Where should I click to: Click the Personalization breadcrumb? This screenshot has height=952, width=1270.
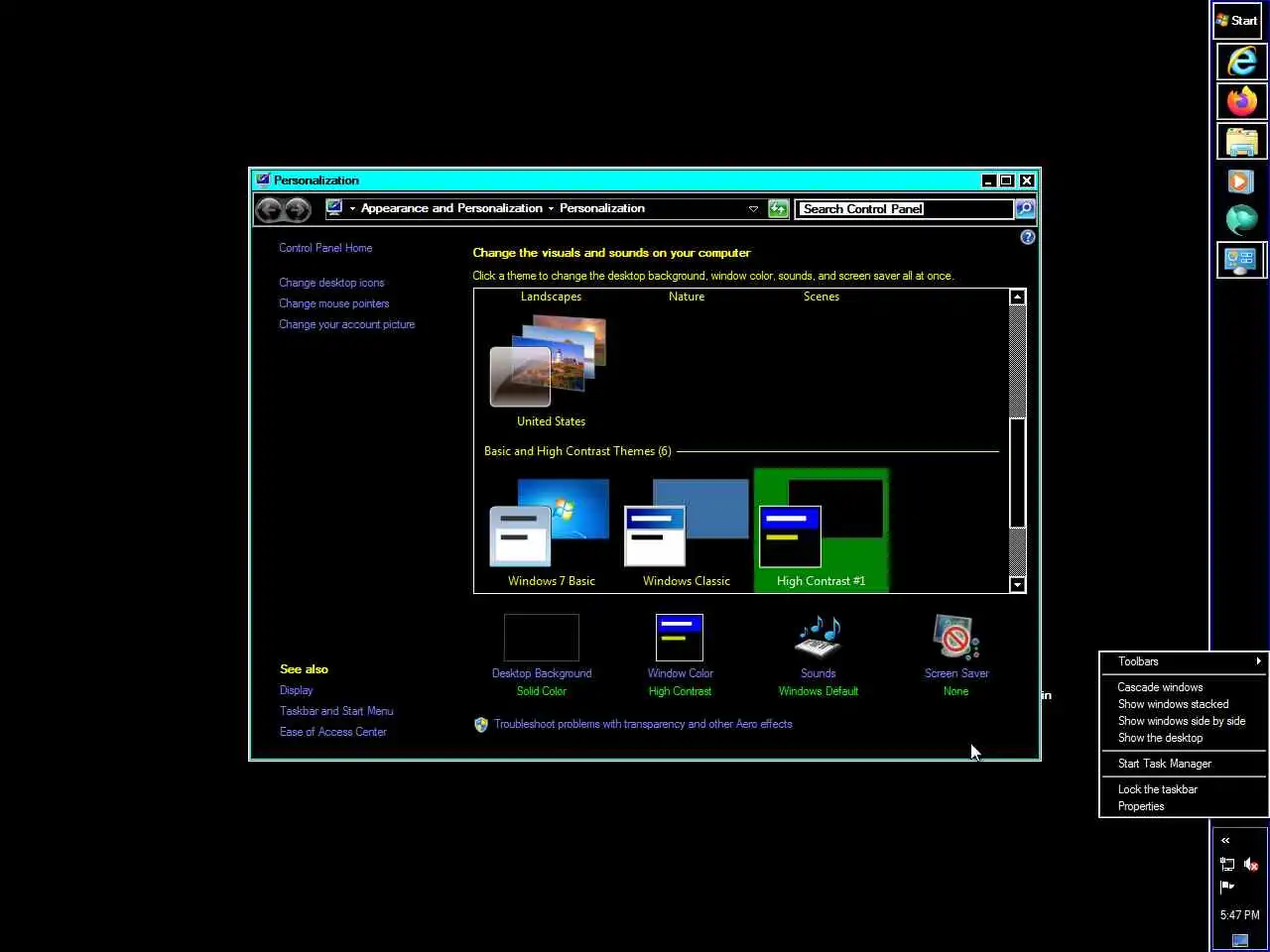click(x=601, y=208)
